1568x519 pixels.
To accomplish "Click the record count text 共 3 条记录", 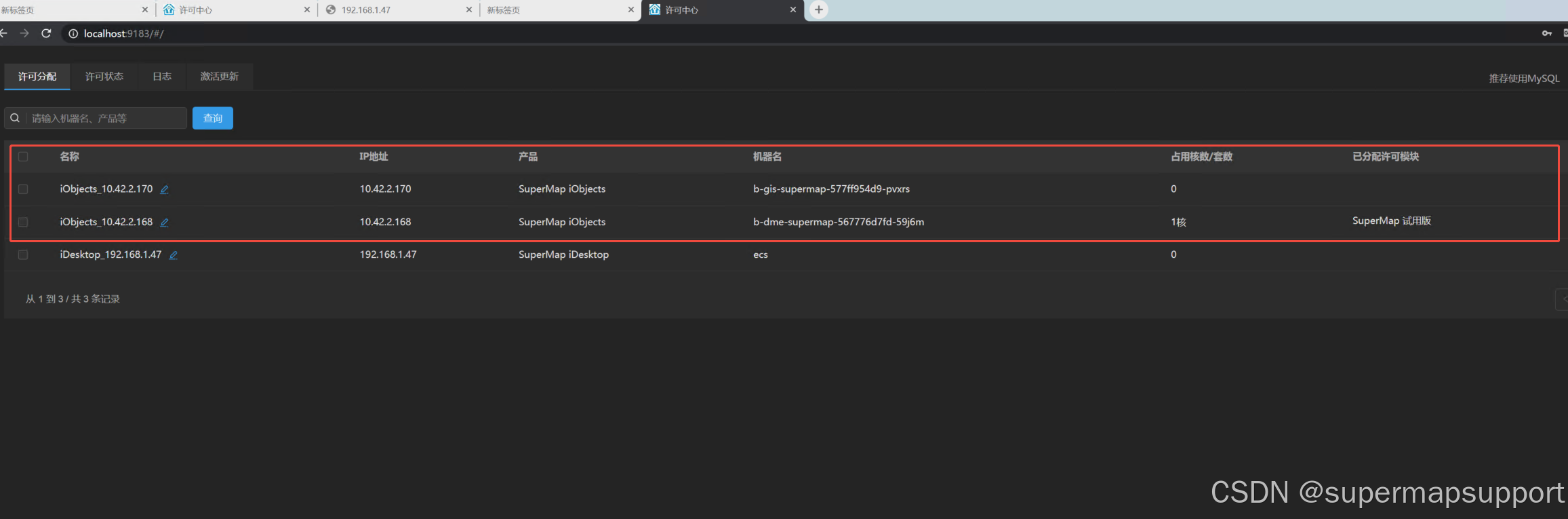I will click(96, 299).
